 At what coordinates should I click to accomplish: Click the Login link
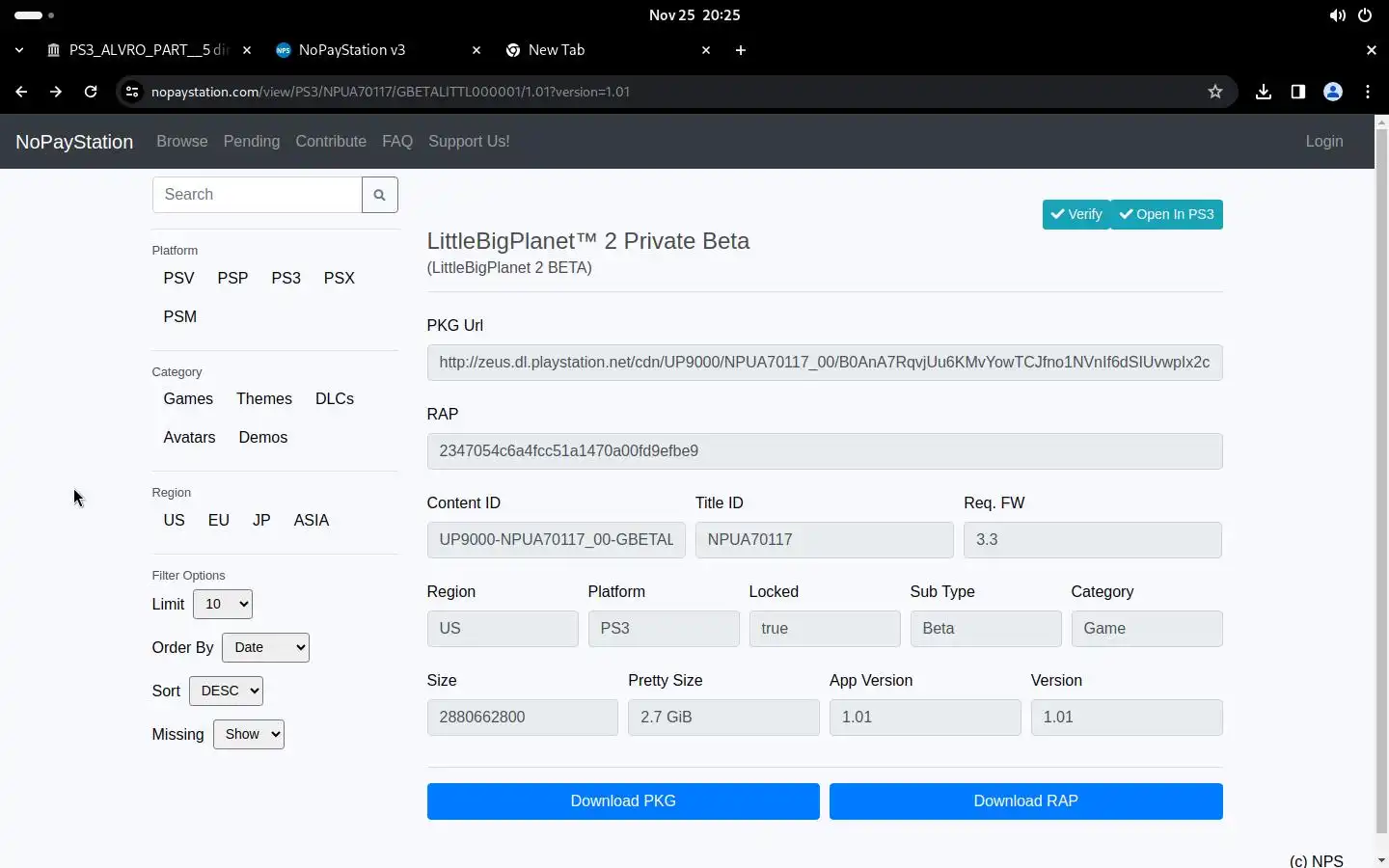[1324, 141]
